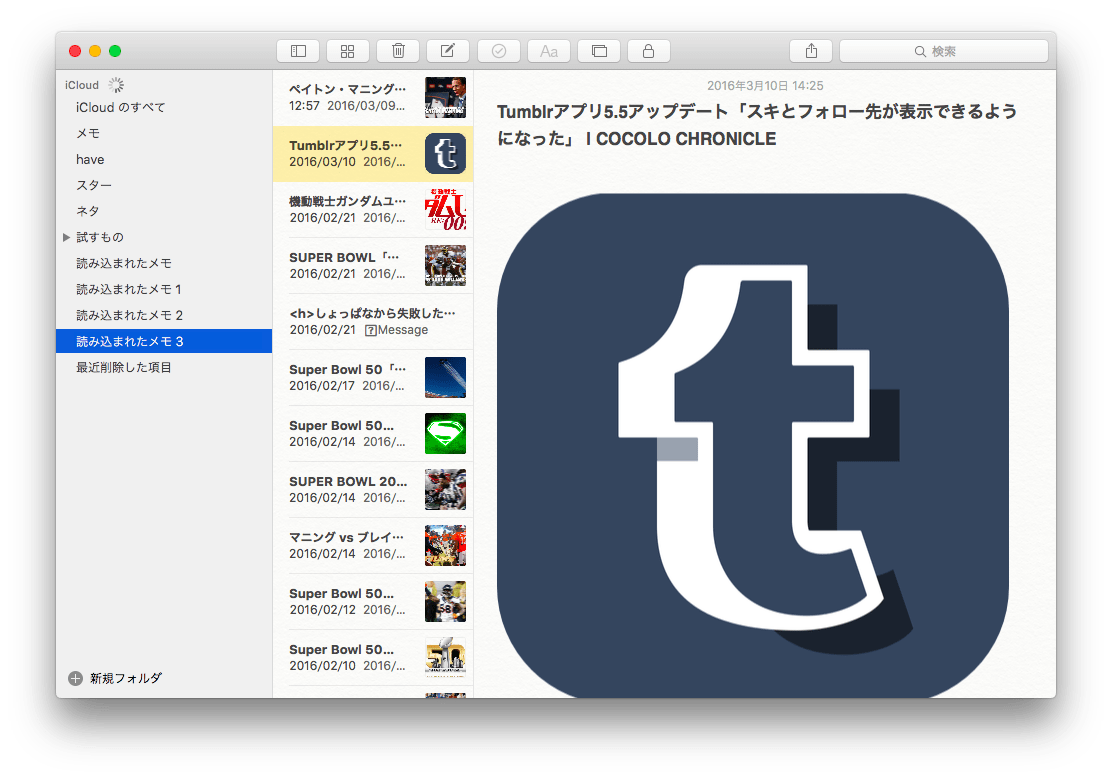The image size is (1112, 778).
Task: Open the have folder
Action: (164, 160)
